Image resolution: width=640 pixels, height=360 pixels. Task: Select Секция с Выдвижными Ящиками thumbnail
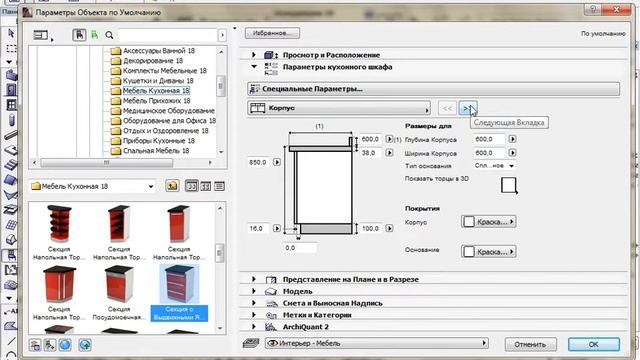179,293
